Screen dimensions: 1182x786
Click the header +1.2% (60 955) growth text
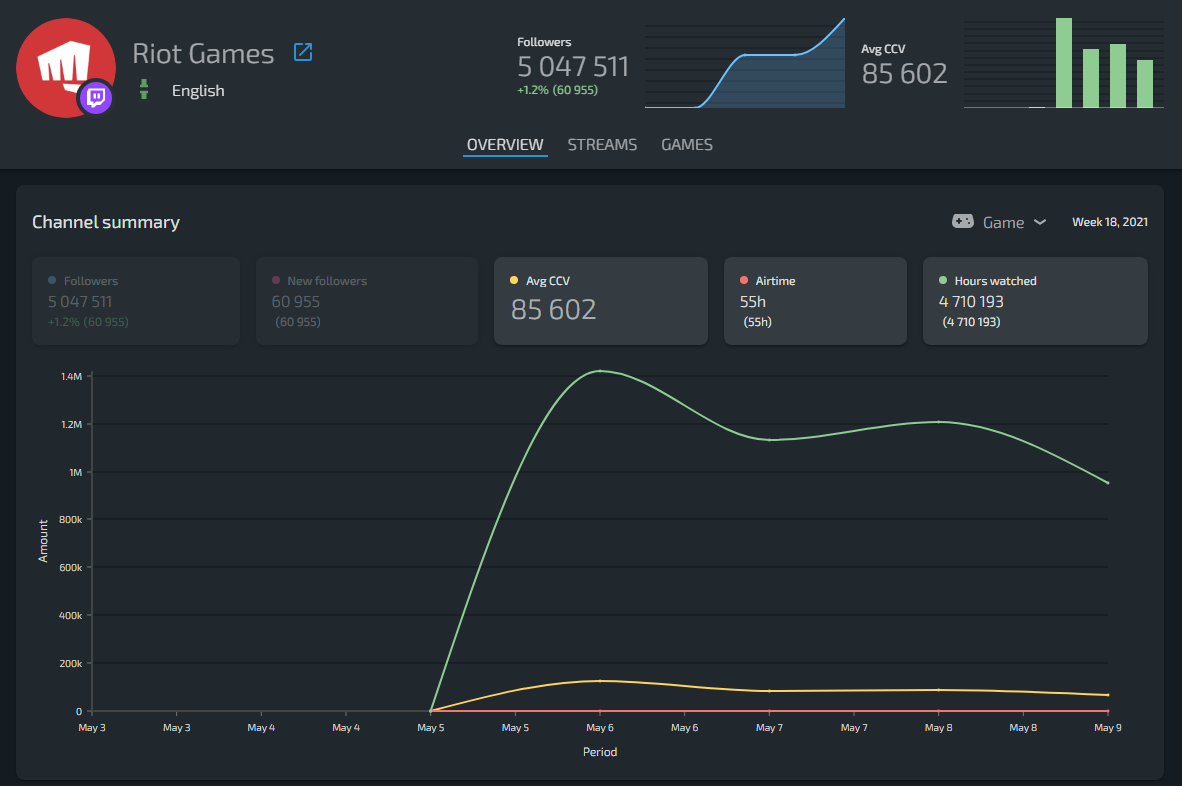tap(557, 90)
